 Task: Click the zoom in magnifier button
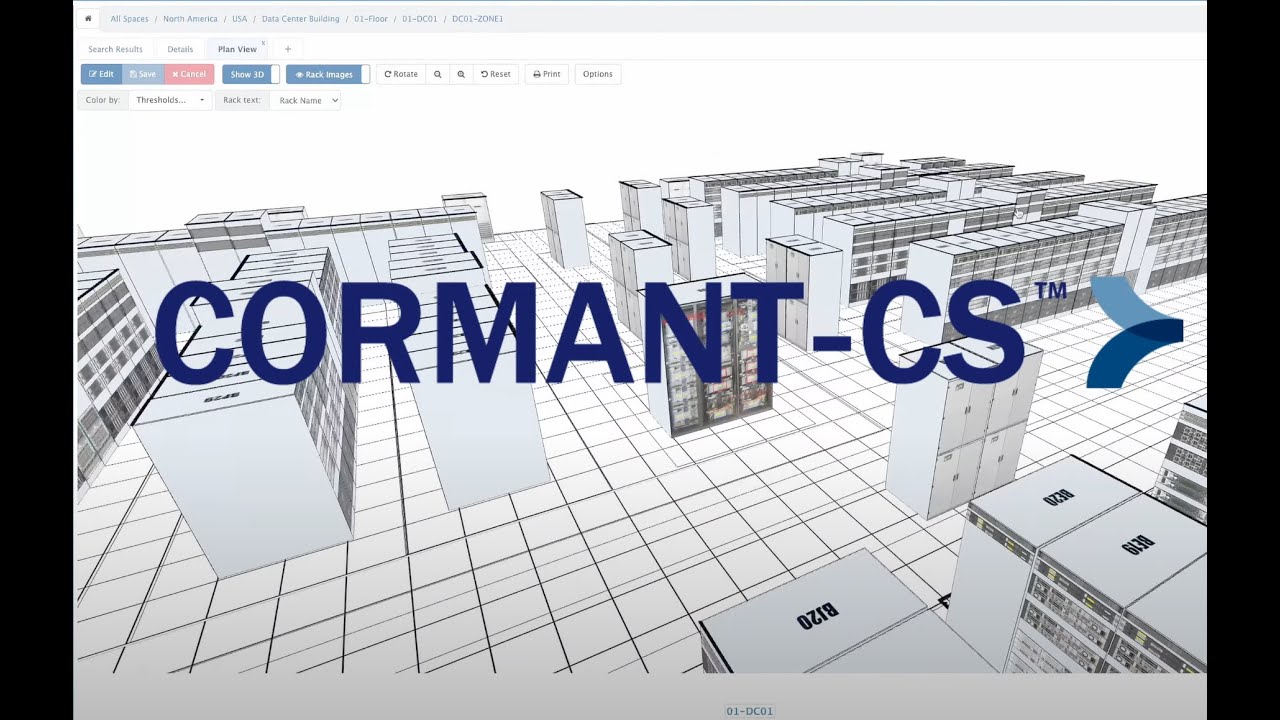461,74
